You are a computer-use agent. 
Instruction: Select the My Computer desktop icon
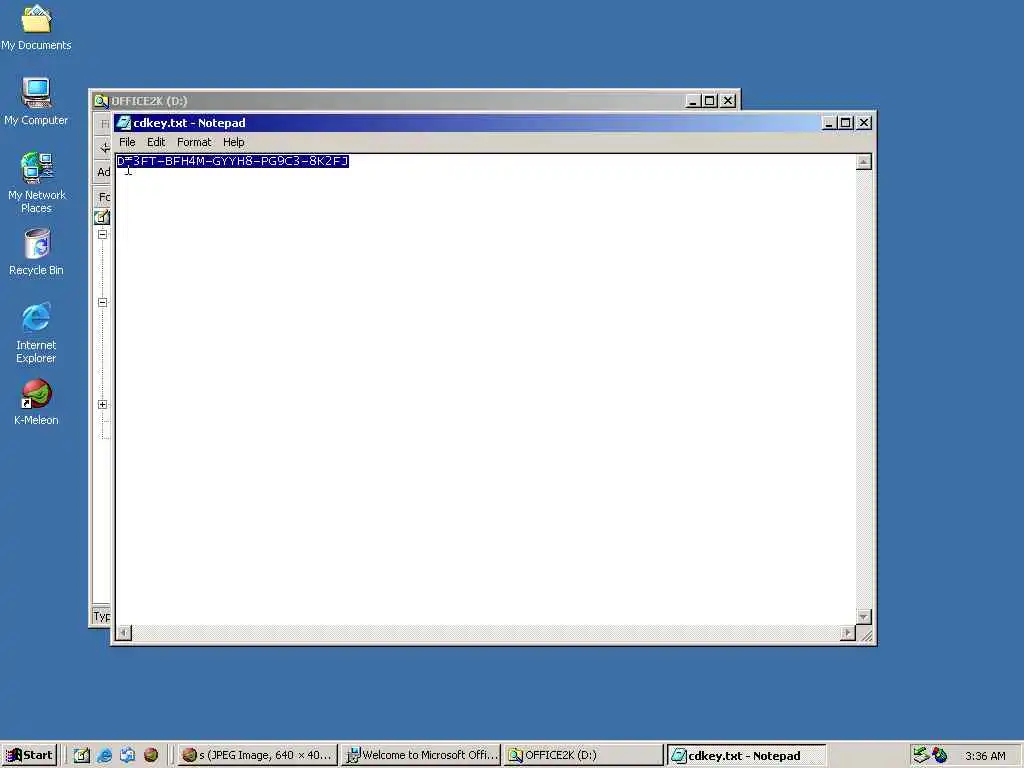click(x=36, y=101)
